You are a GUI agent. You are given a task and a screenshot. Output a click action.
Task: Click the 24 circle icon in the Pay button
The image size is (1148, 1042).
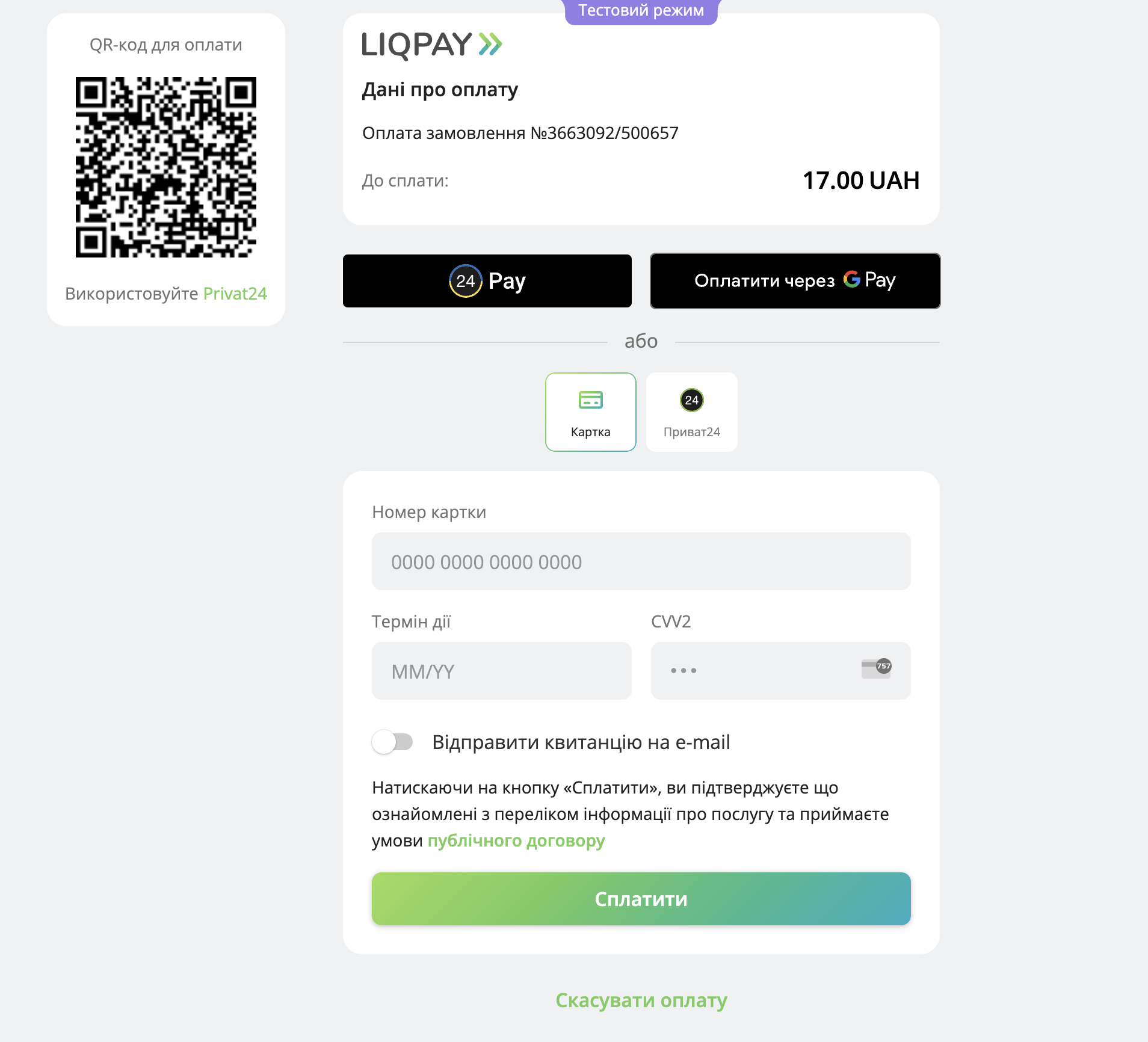(464, 280)
